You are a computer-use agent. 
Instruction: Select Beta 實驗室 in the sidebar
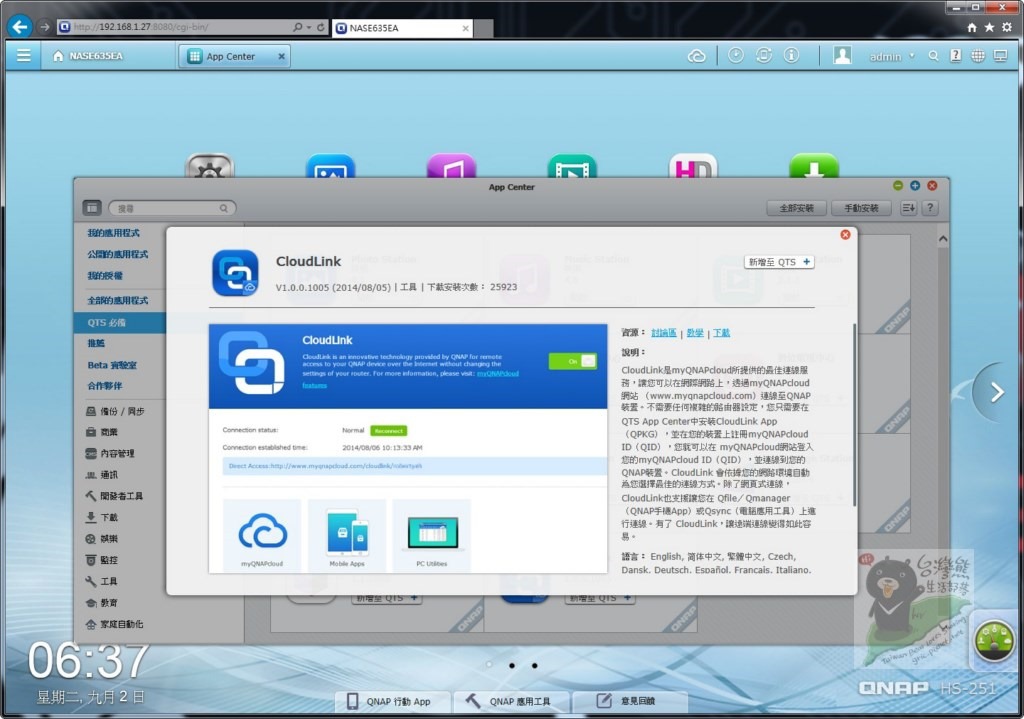point(112,365)
